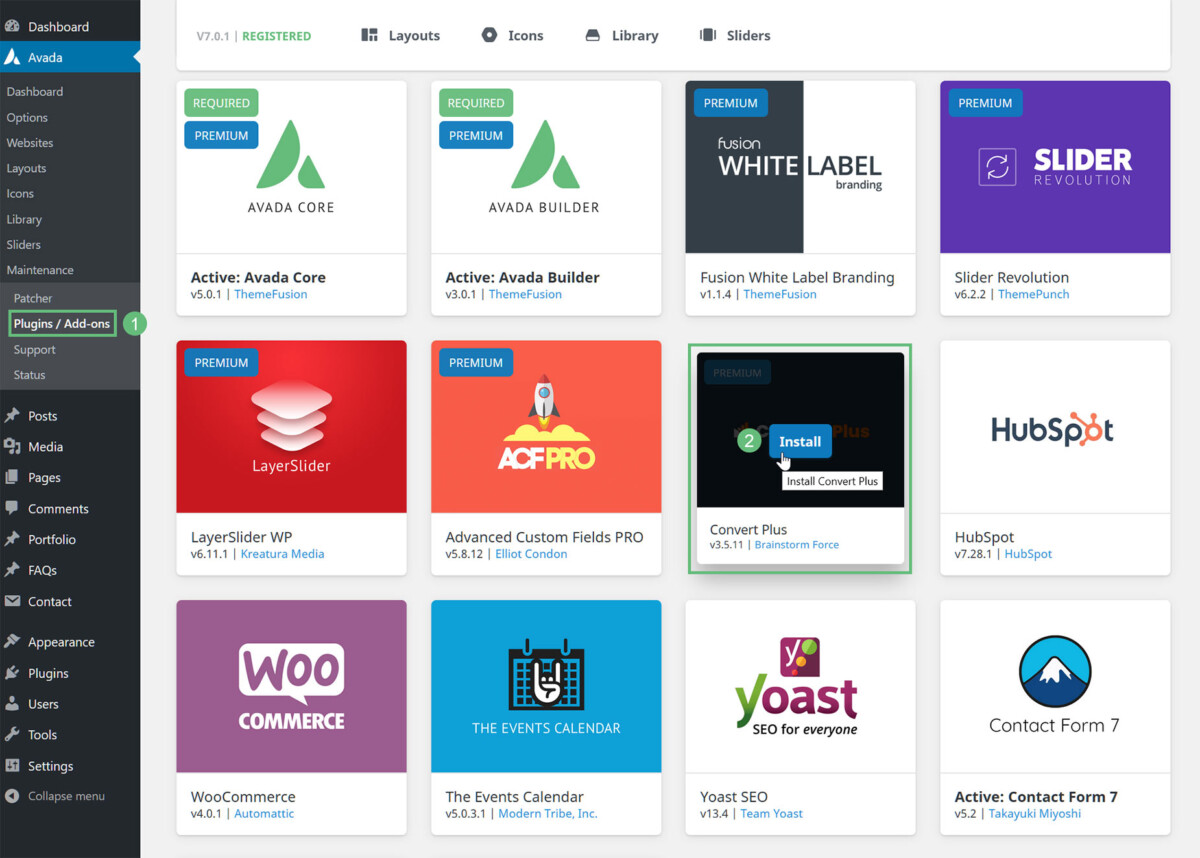The height and width of the screenshot is (858, 1200).
Task: Select the Avada logo in the sidebar
Action: (14, 57)
